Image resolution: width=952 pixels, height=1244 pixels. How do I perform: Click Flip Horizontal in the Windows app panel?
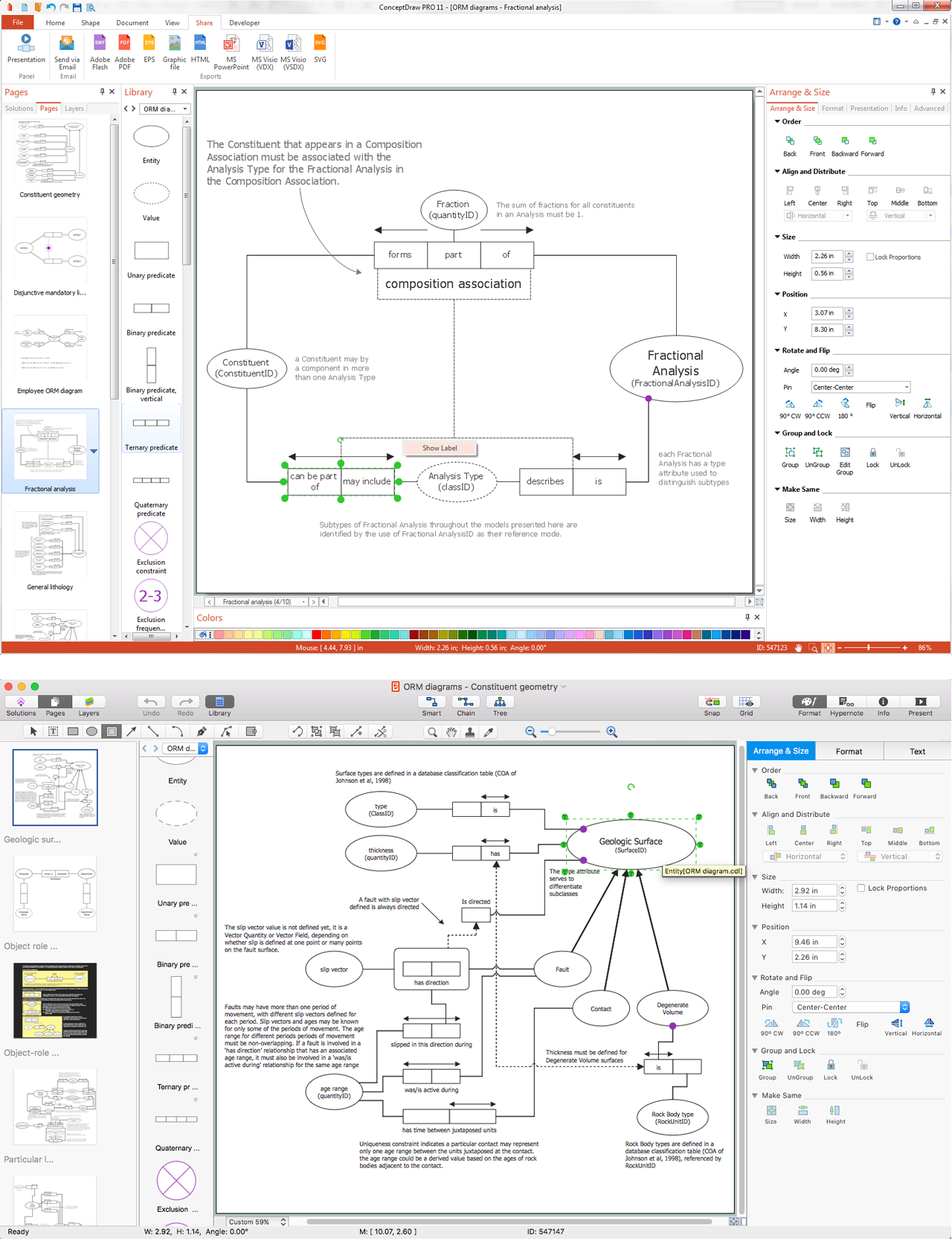(x=927, y=408)
